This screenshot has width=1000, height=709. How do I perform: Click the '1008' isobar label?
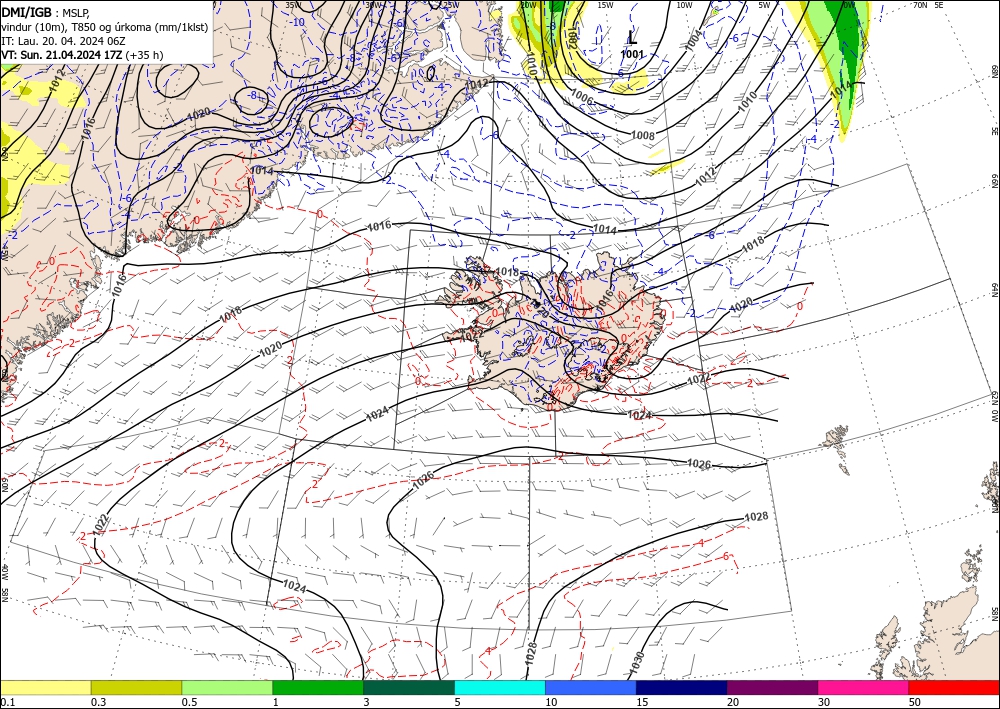[643, 135]
